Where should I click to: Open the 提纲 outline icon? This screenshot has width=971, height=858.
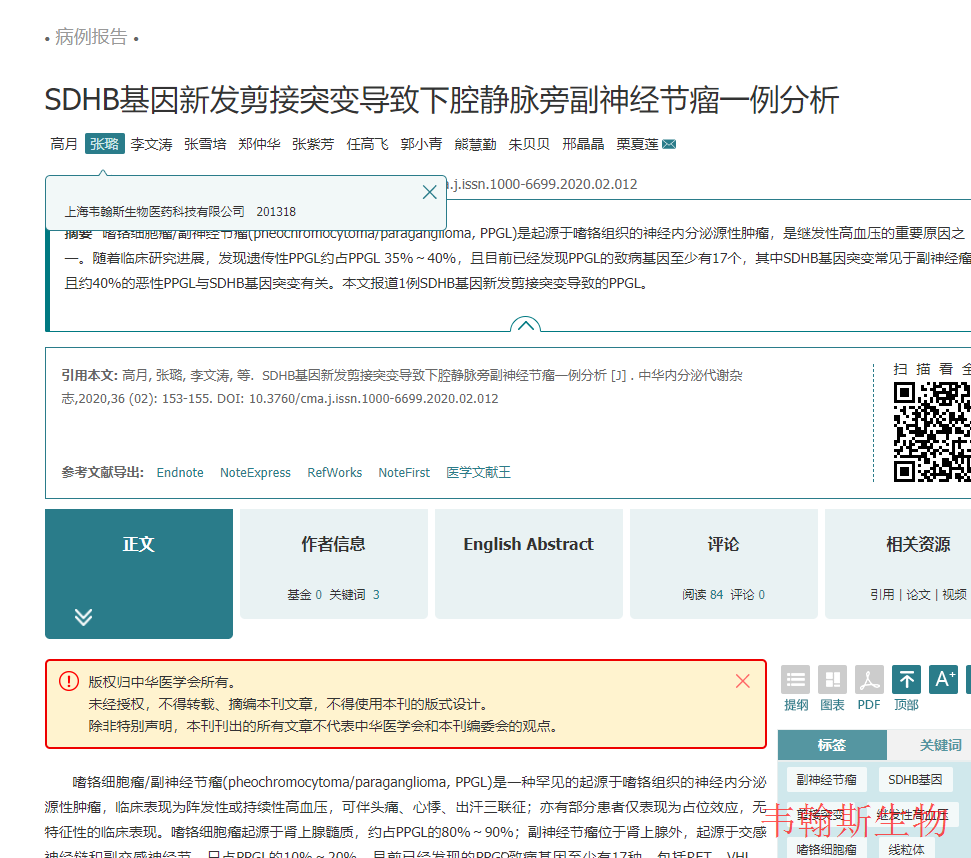coord(796,680)
